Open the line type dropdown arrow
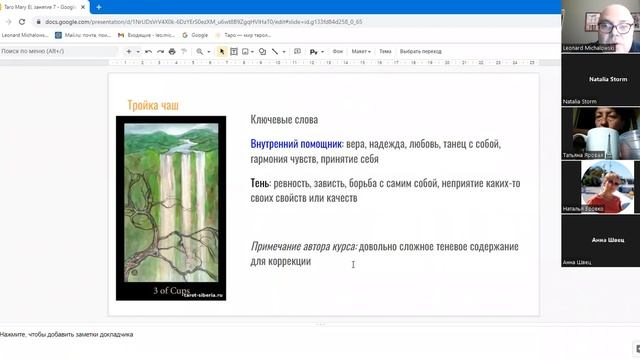 pyautogui.click(x=284, y=52)
